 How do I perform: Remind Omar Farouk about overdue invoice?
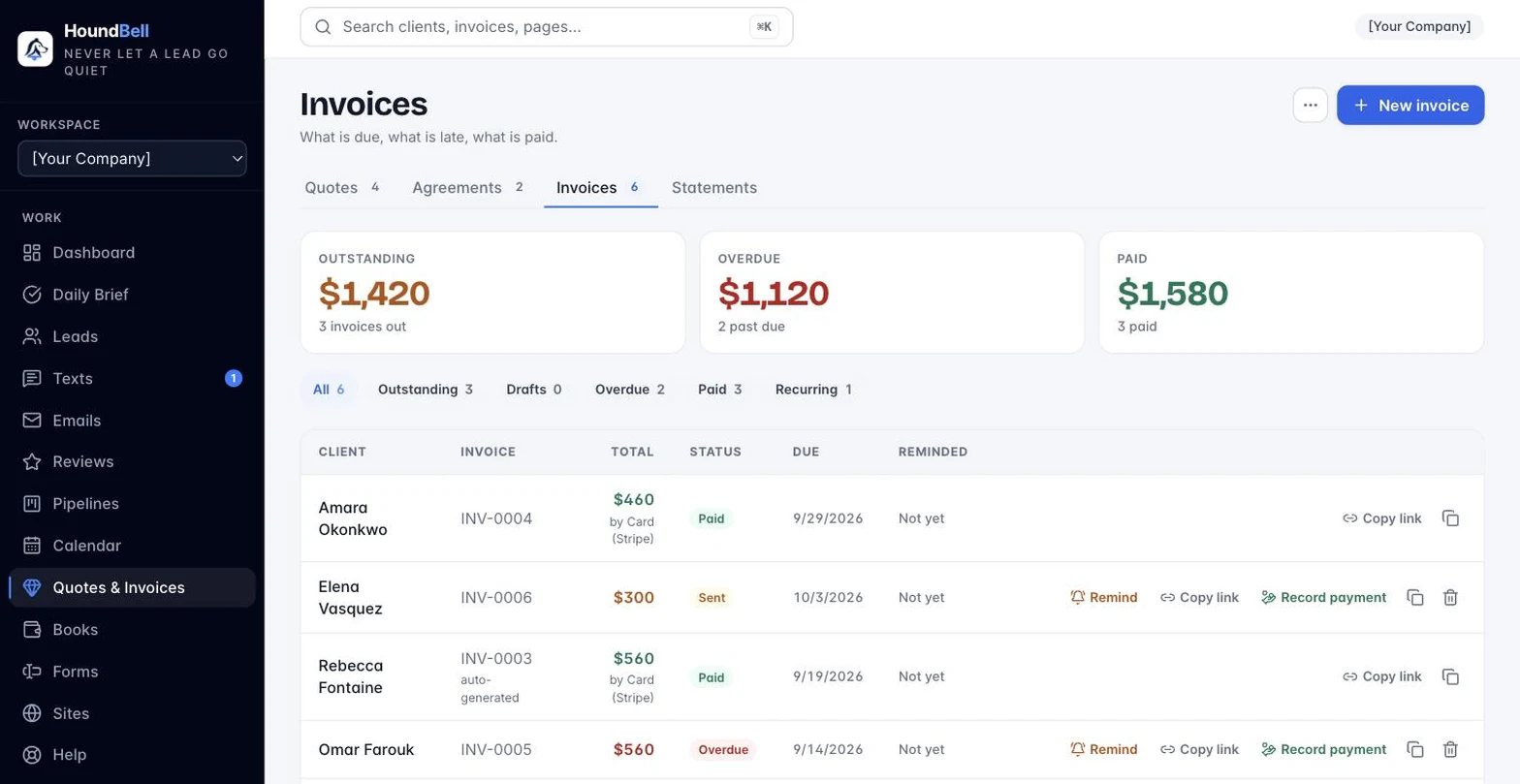1104,749
